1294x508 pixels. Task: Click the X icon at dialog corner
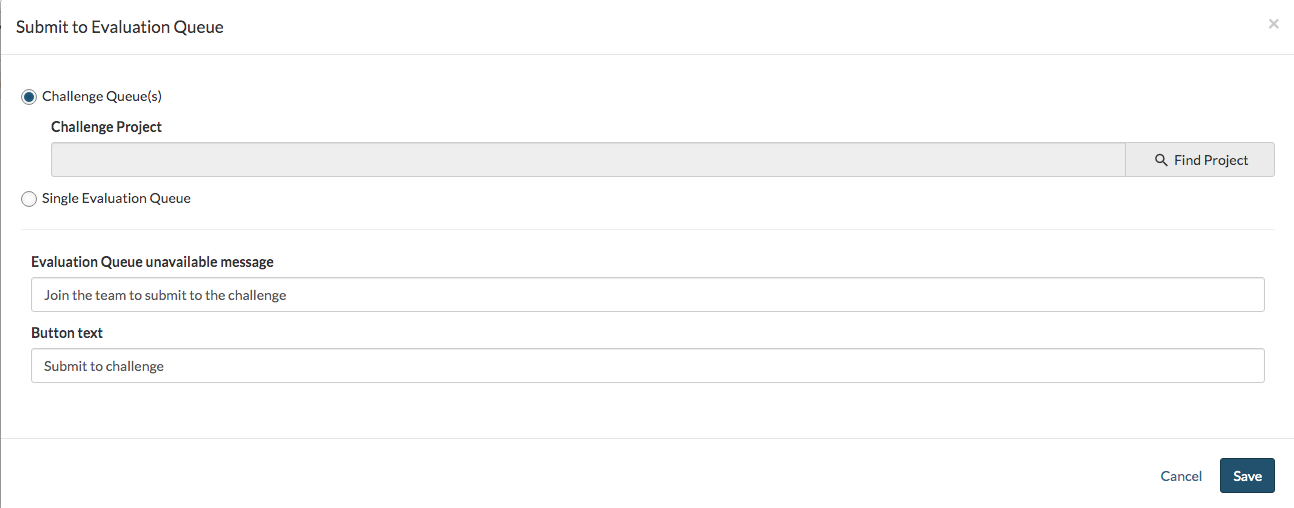click(x=1273, y=24)
